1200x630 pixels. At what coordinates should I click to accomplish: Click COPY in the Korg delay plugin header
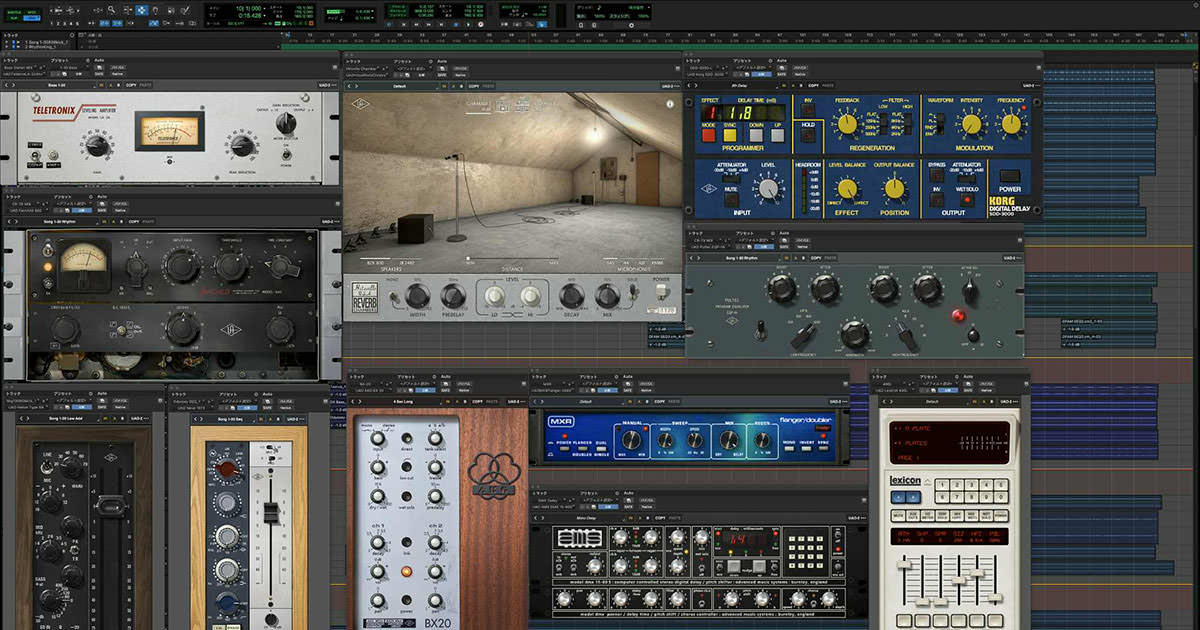point(816,87)
